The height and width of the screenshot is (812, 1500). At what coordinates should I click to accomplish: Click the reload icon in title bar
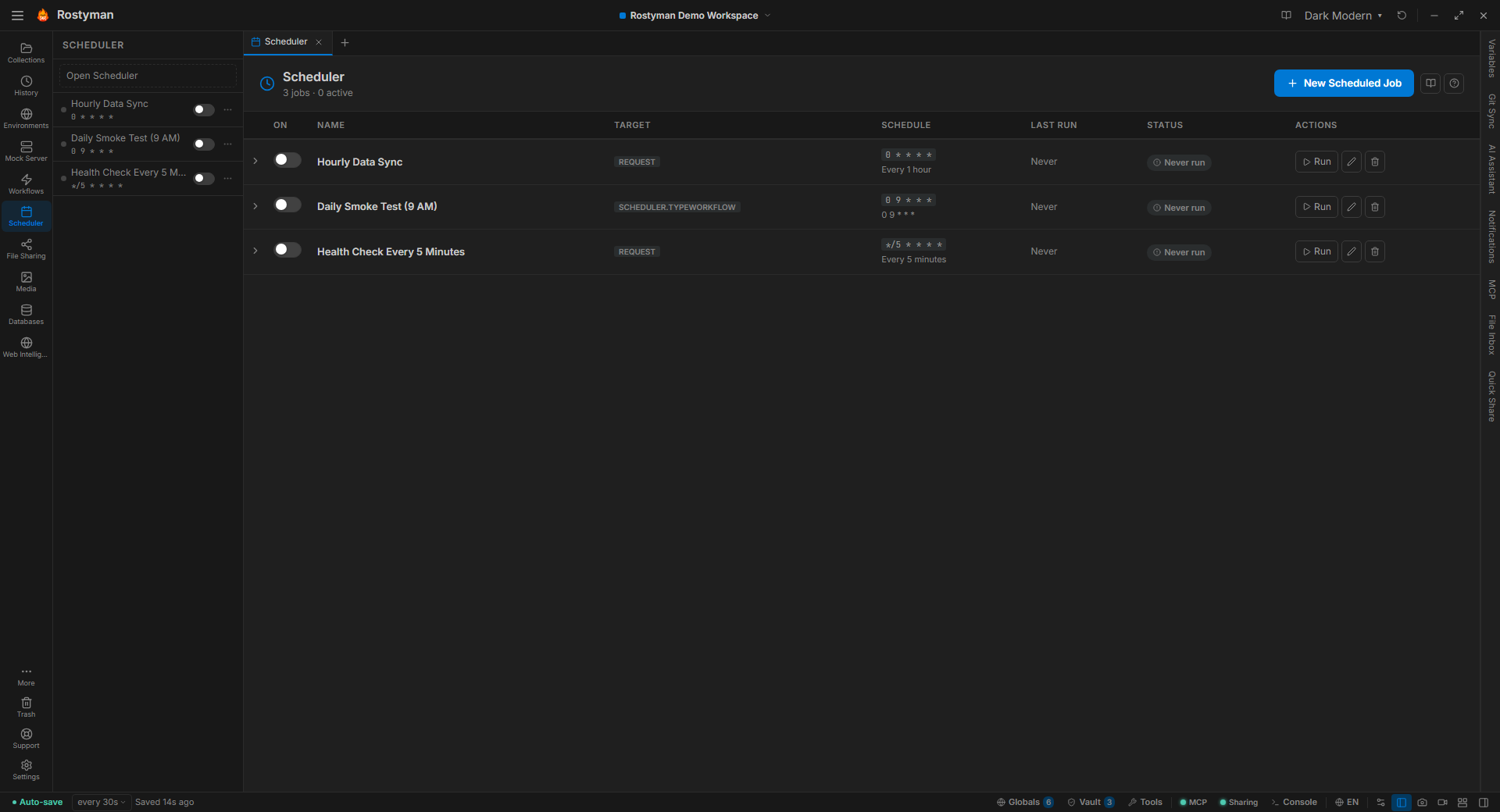coord(1402,16)
